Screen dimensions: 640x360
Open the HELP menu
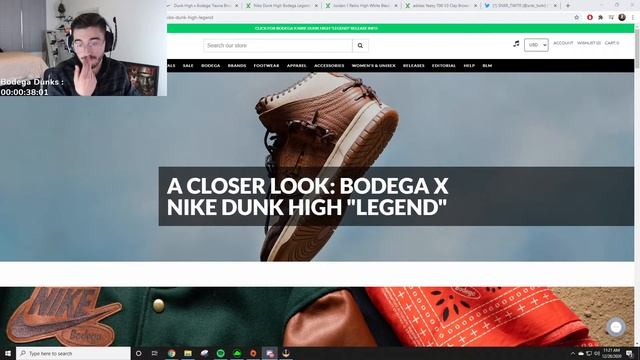[469, 66]
